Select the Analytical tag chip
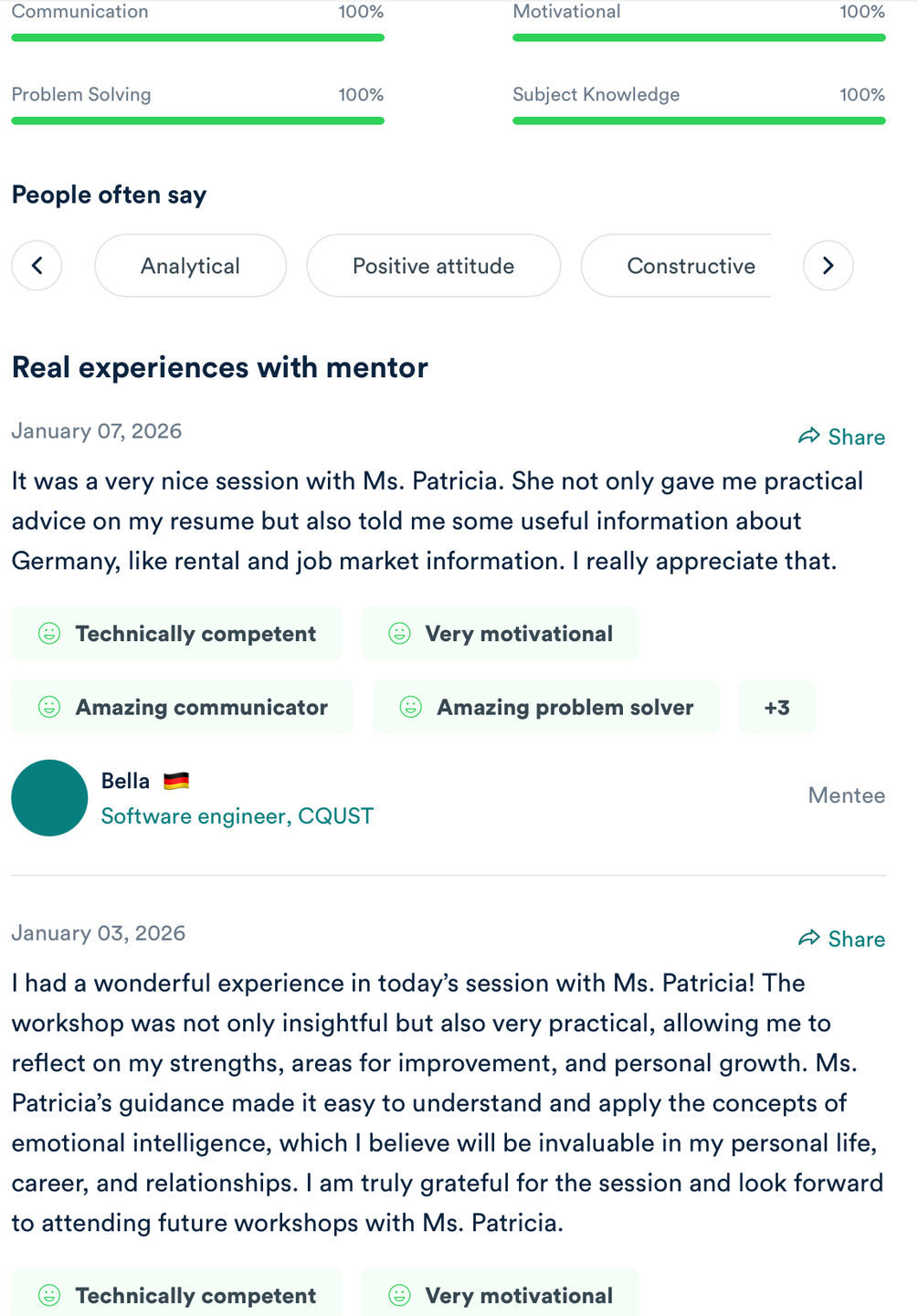This screenshot has width=918, height=1316. click(x=190, y=266)
